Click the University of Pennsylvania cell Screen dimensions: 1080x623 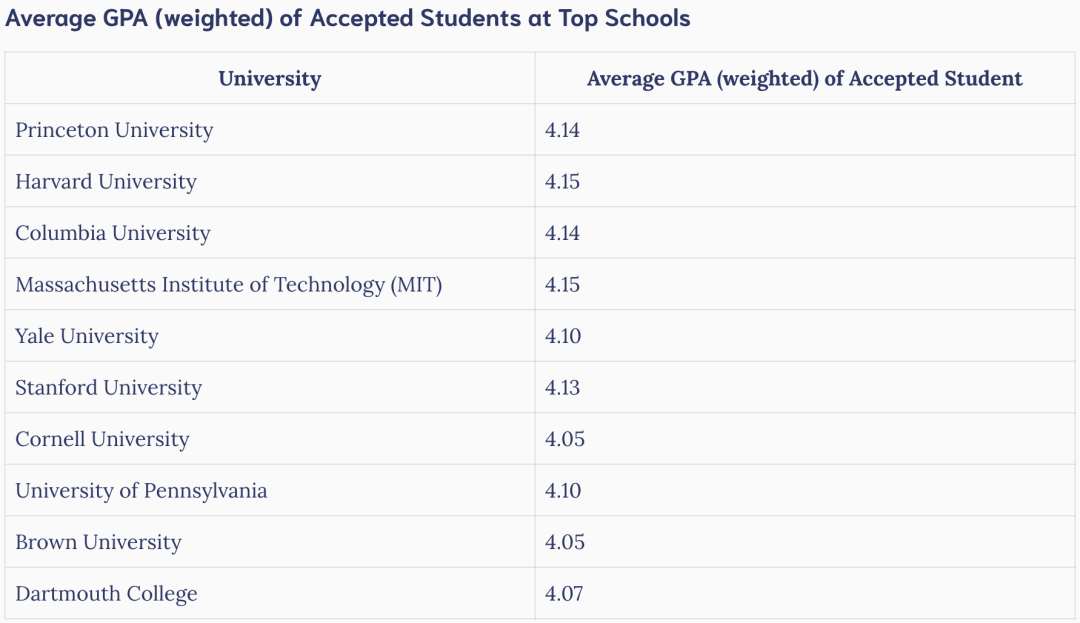(141, 491)
